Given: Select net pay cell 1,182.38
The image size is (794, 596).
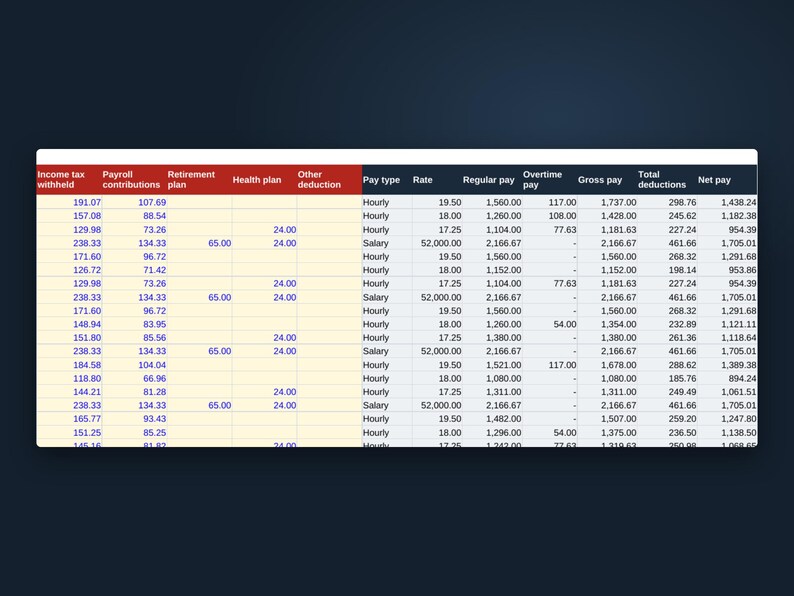Looking at the screenshot, I should pyautogui.click(x=727, y=216).
